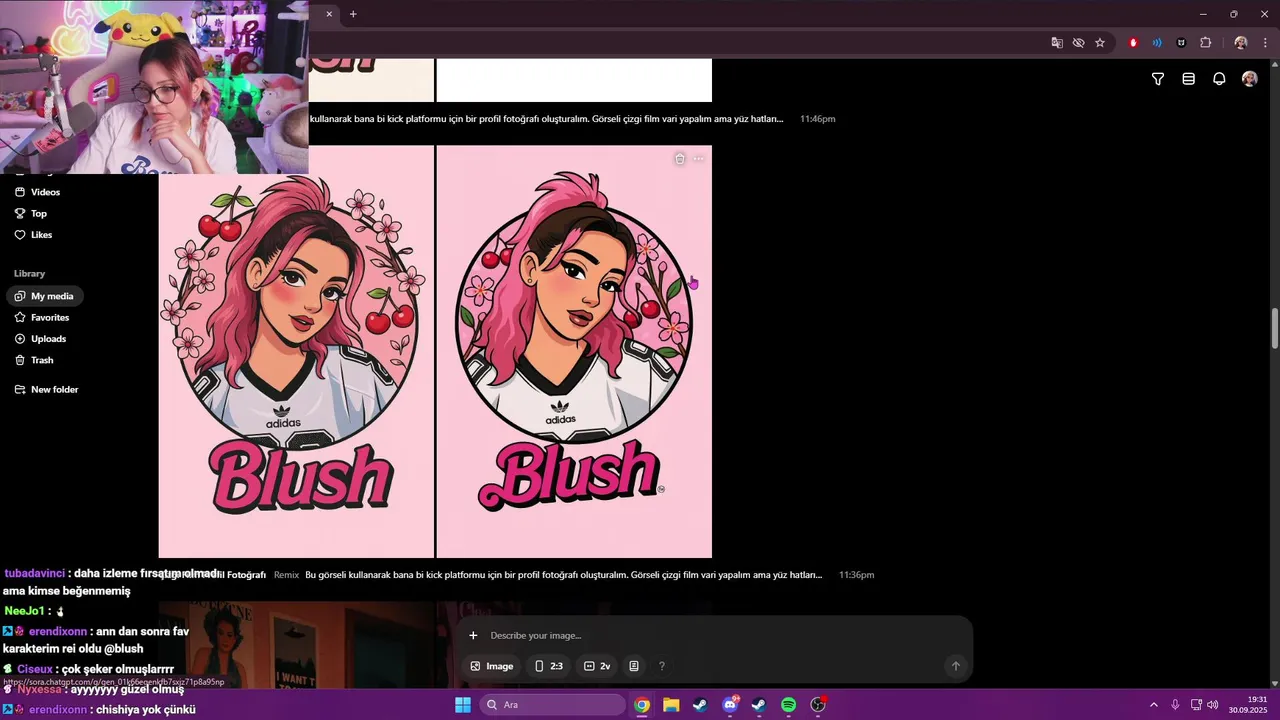The width and height of the screenshot is (1280, 720).
Task: Bookmark this page with the star icon
Action: point(1100,43)
